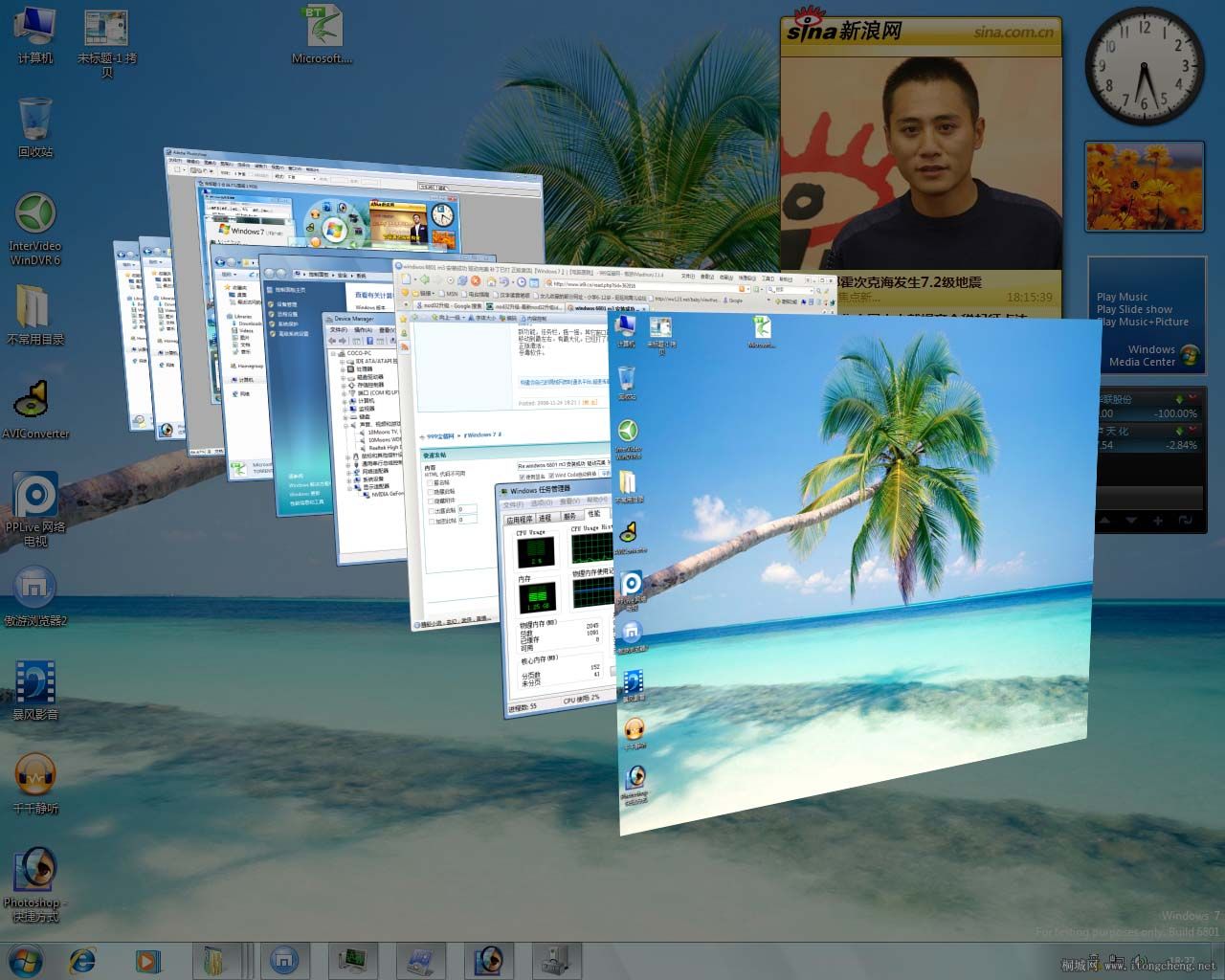
Task: Select the Microsoft... BT file on desktop
Action: tap(323, 36)
